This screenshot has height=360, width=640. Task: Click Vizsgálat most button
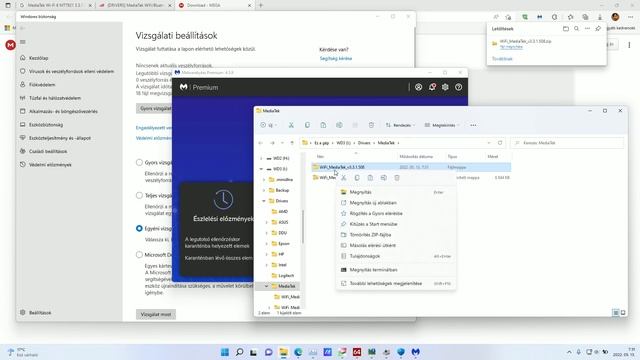[156, 314]
